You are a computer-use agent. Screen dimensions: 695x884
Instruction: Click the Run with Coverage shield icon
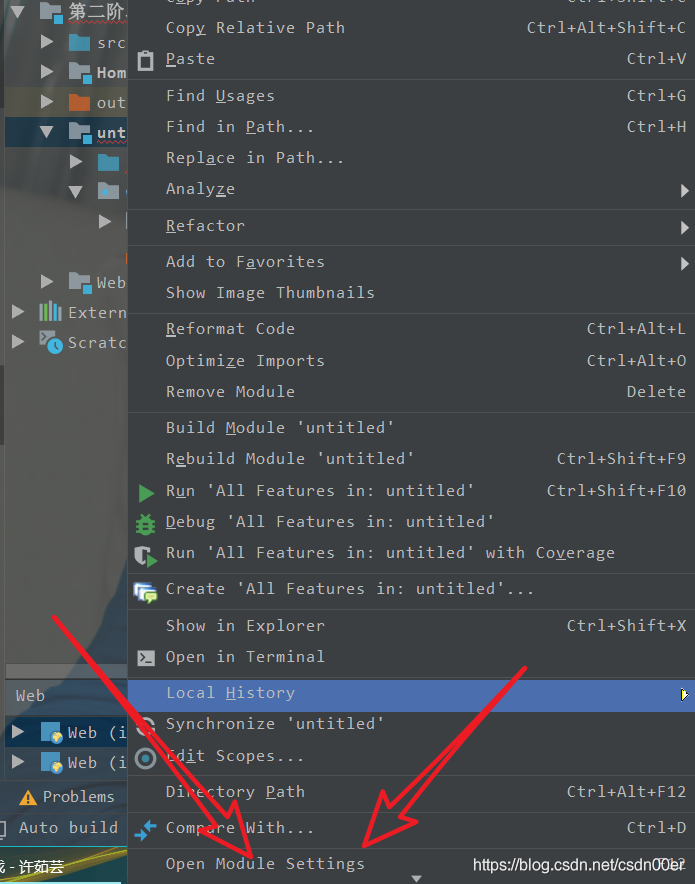146,556
